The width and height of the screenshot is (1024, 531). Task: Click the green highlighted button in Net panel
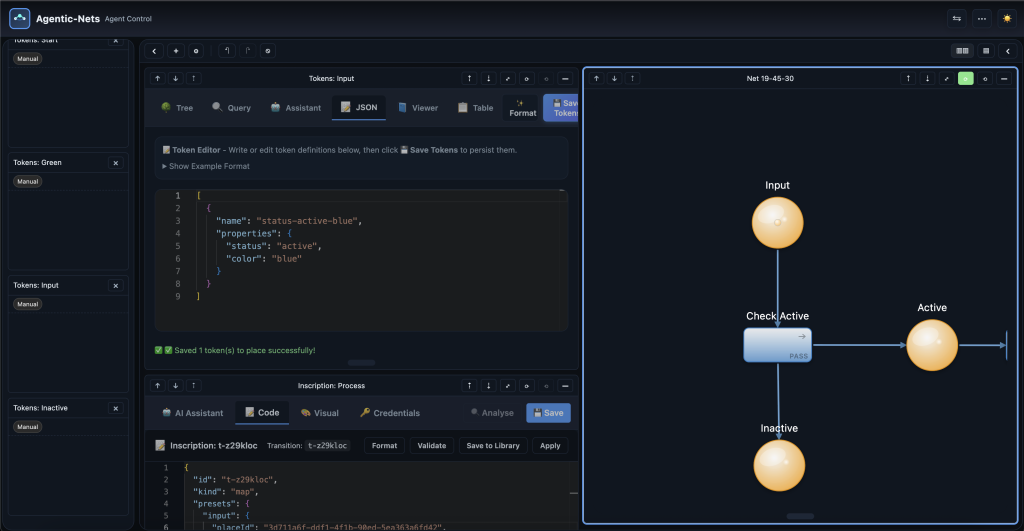click(965, 78)
